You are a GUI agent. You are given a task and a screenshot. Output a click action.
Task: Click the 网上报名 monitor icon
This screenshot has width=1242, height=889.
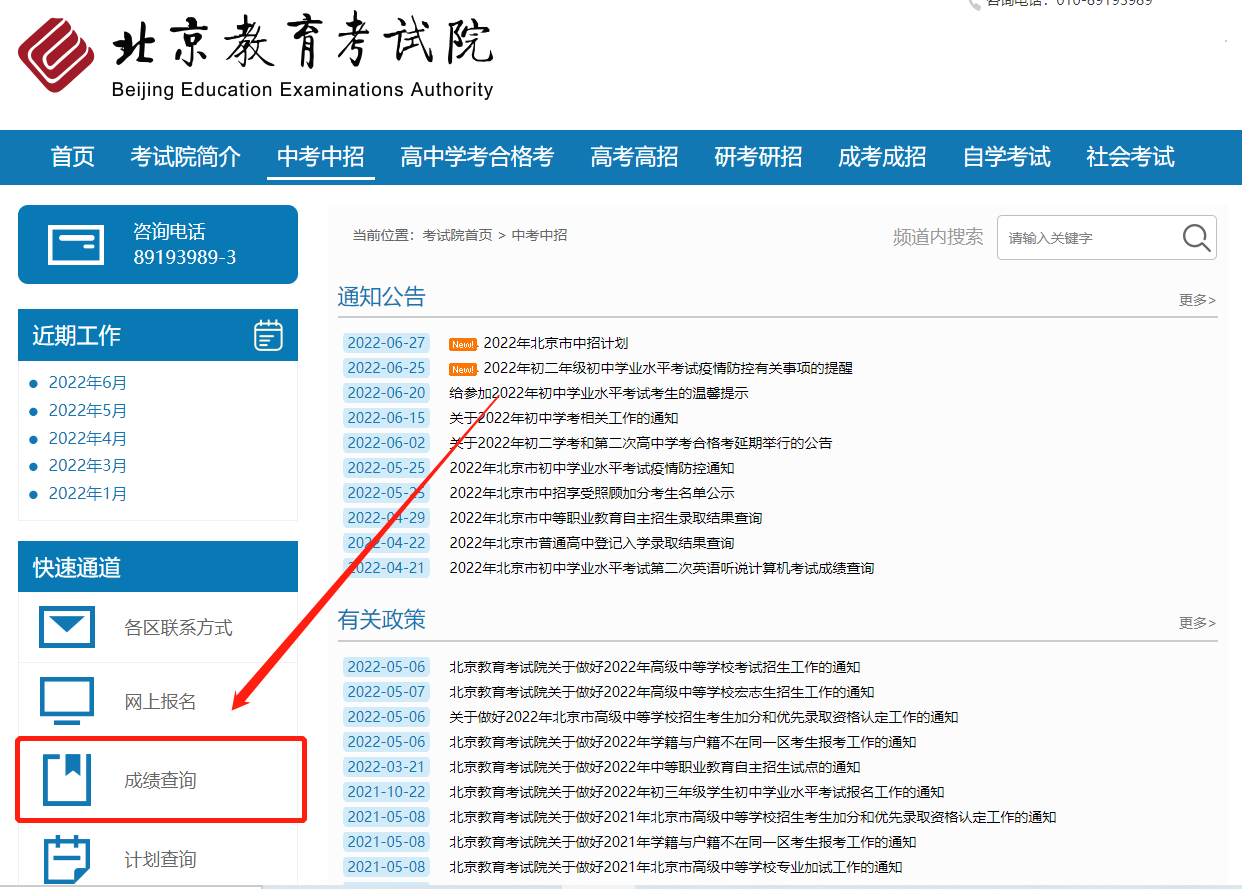point(67,701)
